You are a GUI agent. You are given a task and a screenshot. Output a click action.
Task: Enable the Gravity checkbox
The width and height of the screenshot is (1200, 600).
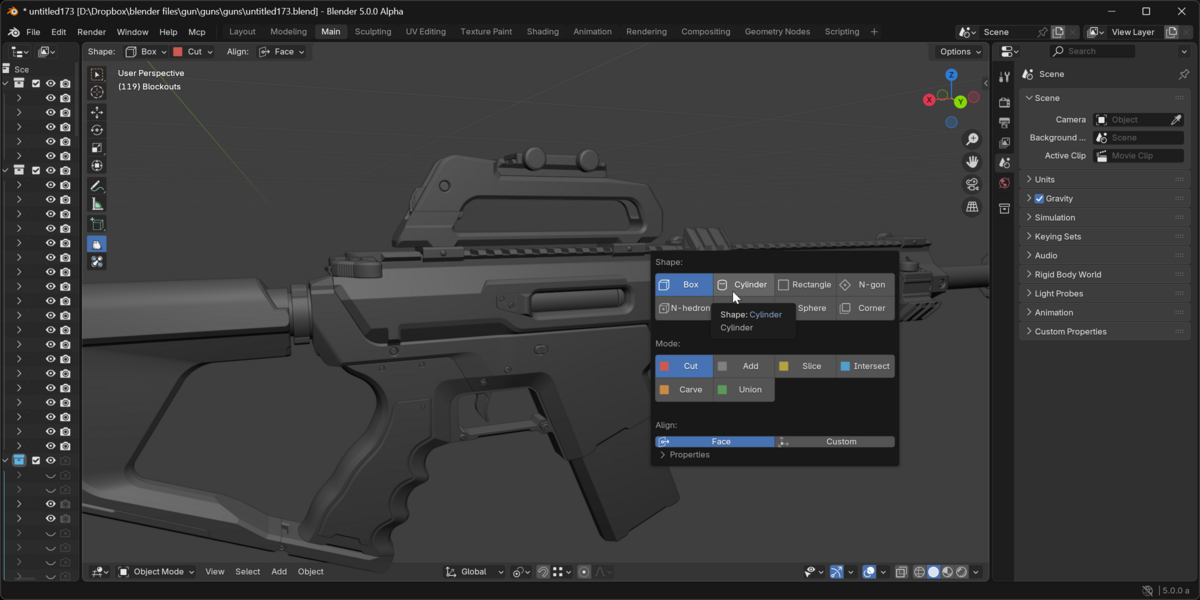1039,198
